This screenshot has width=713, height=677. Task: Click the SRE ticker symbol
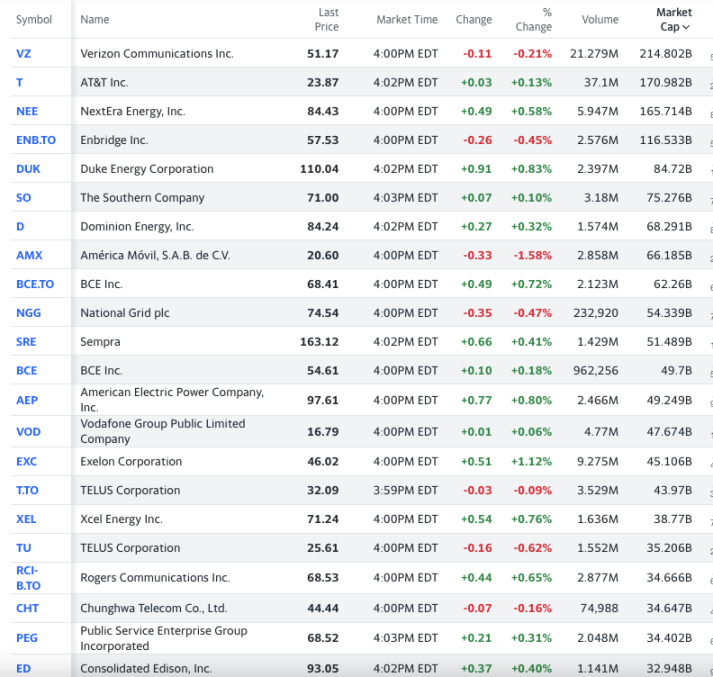pos(26,342)
